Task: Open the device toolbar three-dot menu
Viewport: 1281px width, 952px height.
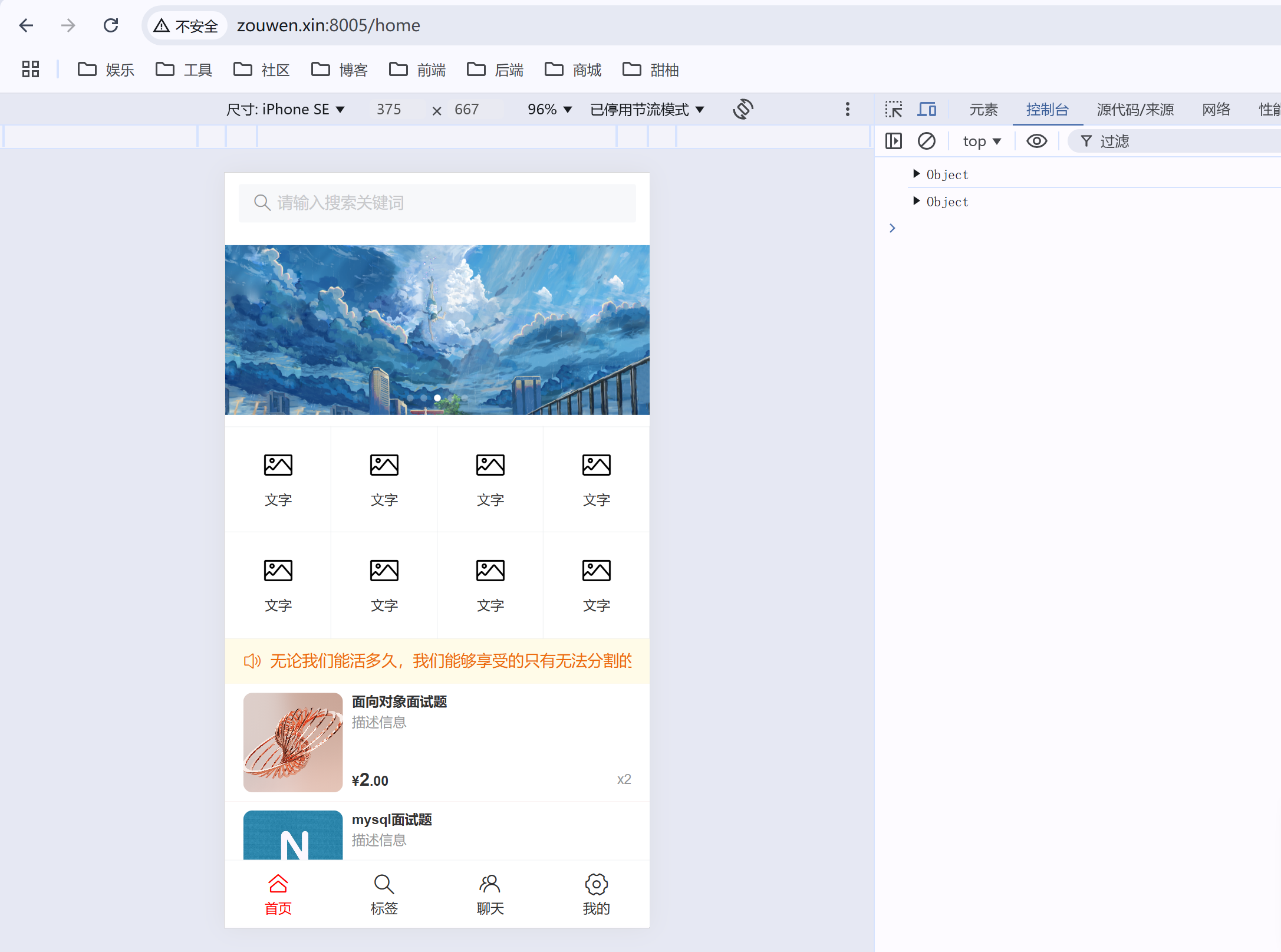Action: (848, 109)
